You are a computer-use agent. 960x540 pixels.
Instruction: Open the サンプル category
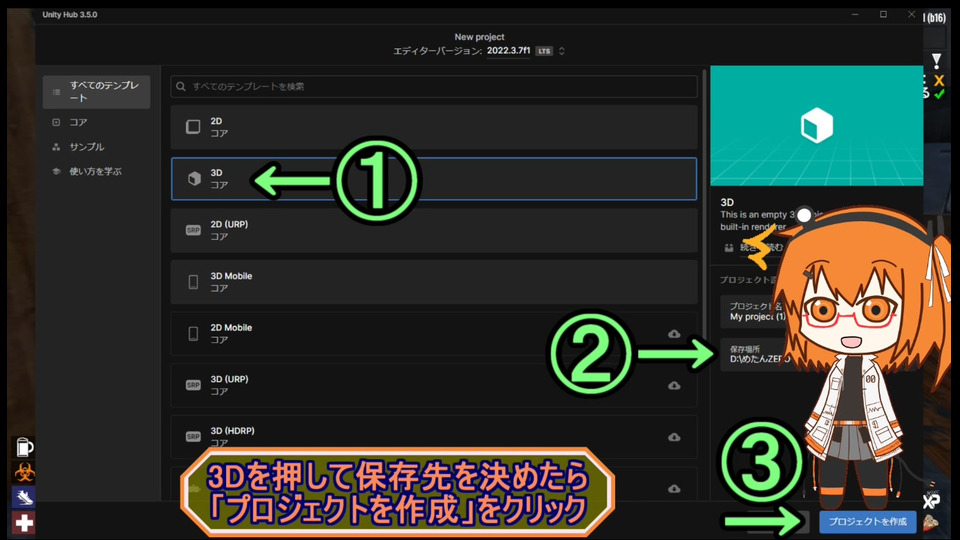point(86,147)
